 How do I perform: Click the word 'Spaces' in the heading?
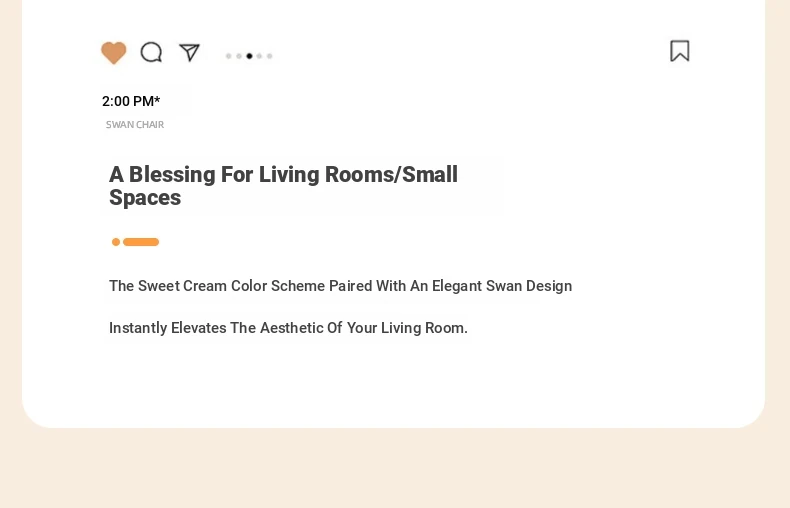pyautogui.click(x=145, y=198)
